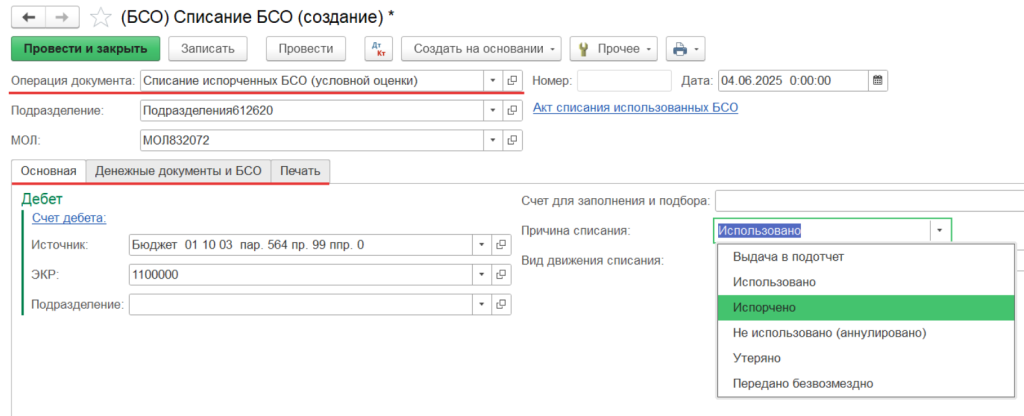The width and height of the screenshot is (1024, 416).
Task: Open the Создать на основании menu
Action: tap(481, 49)
